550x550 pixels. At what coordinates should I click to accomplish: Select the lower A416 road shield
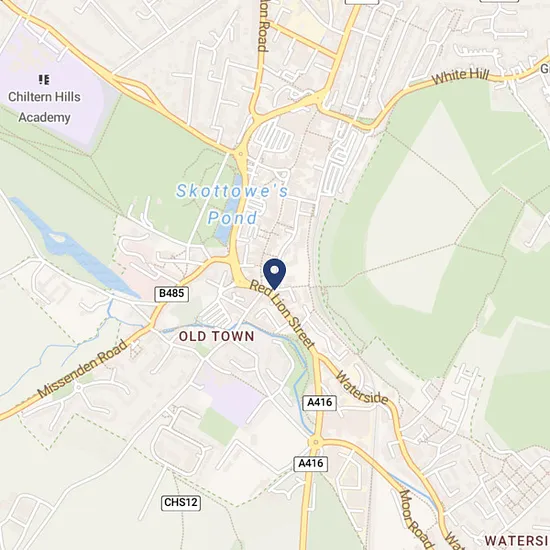[x=311, y=464]
